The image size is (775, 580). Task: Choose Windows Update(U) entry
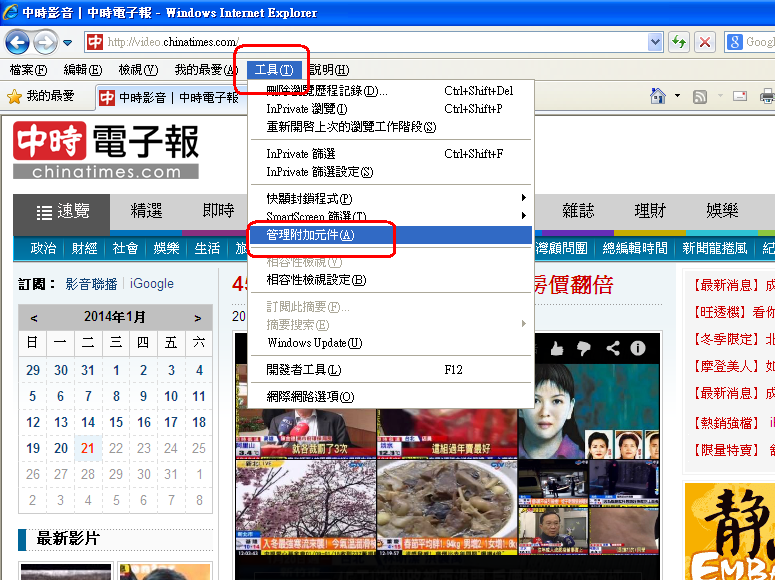390,343
